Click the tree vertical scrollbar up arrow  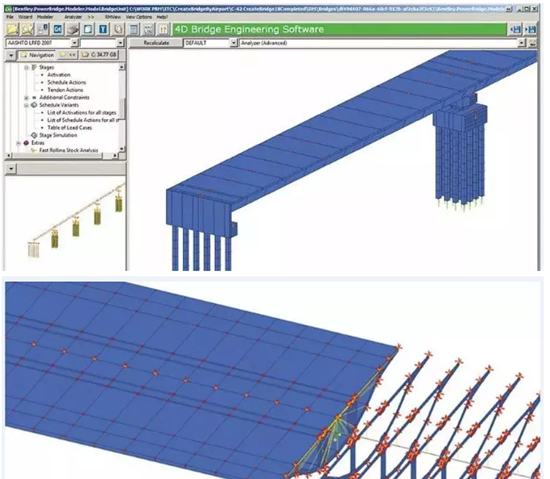click(x=122, y=67)
